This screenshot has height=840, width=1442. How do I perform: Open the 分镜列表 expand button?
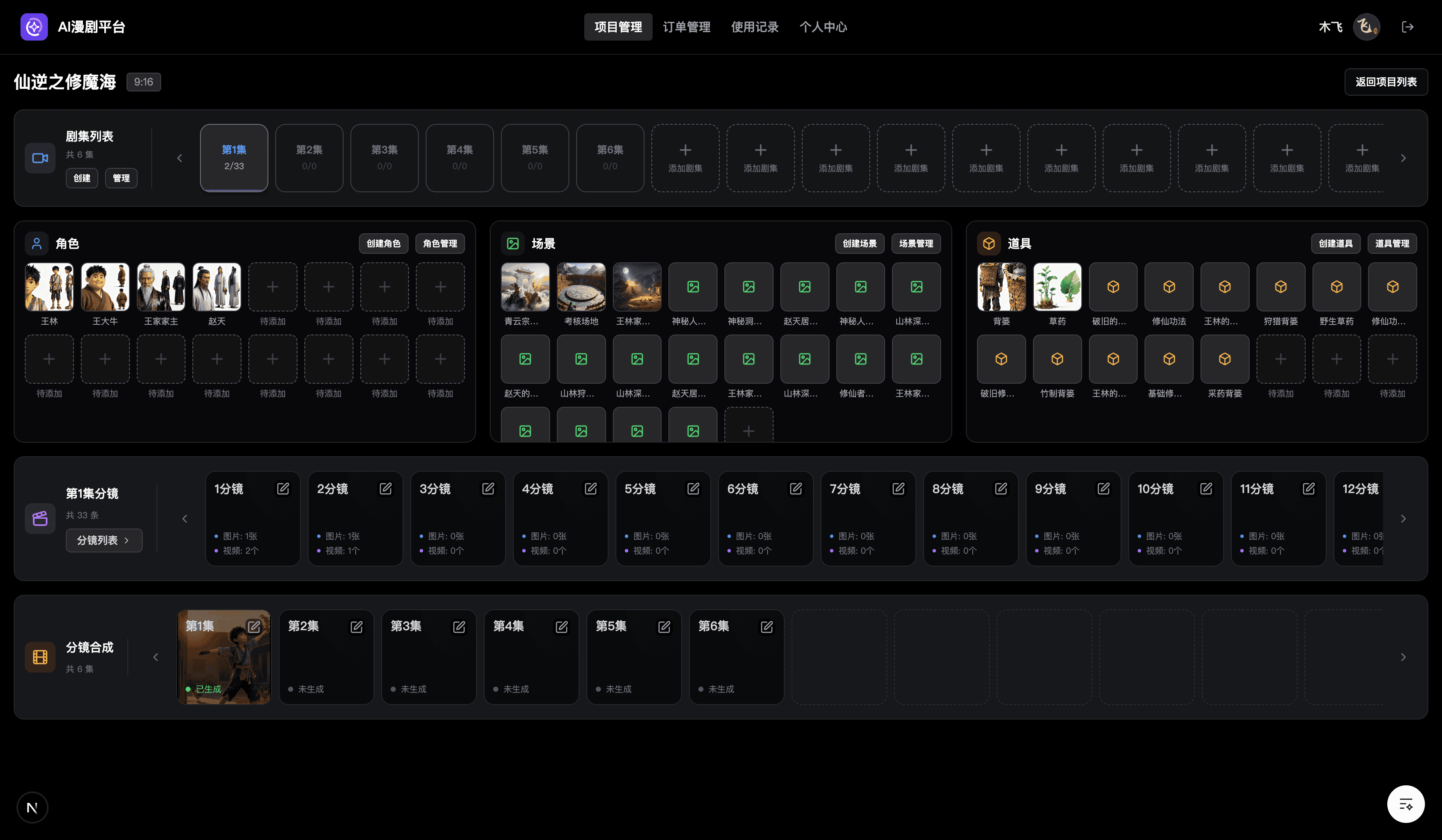click(x=103, y=540)
